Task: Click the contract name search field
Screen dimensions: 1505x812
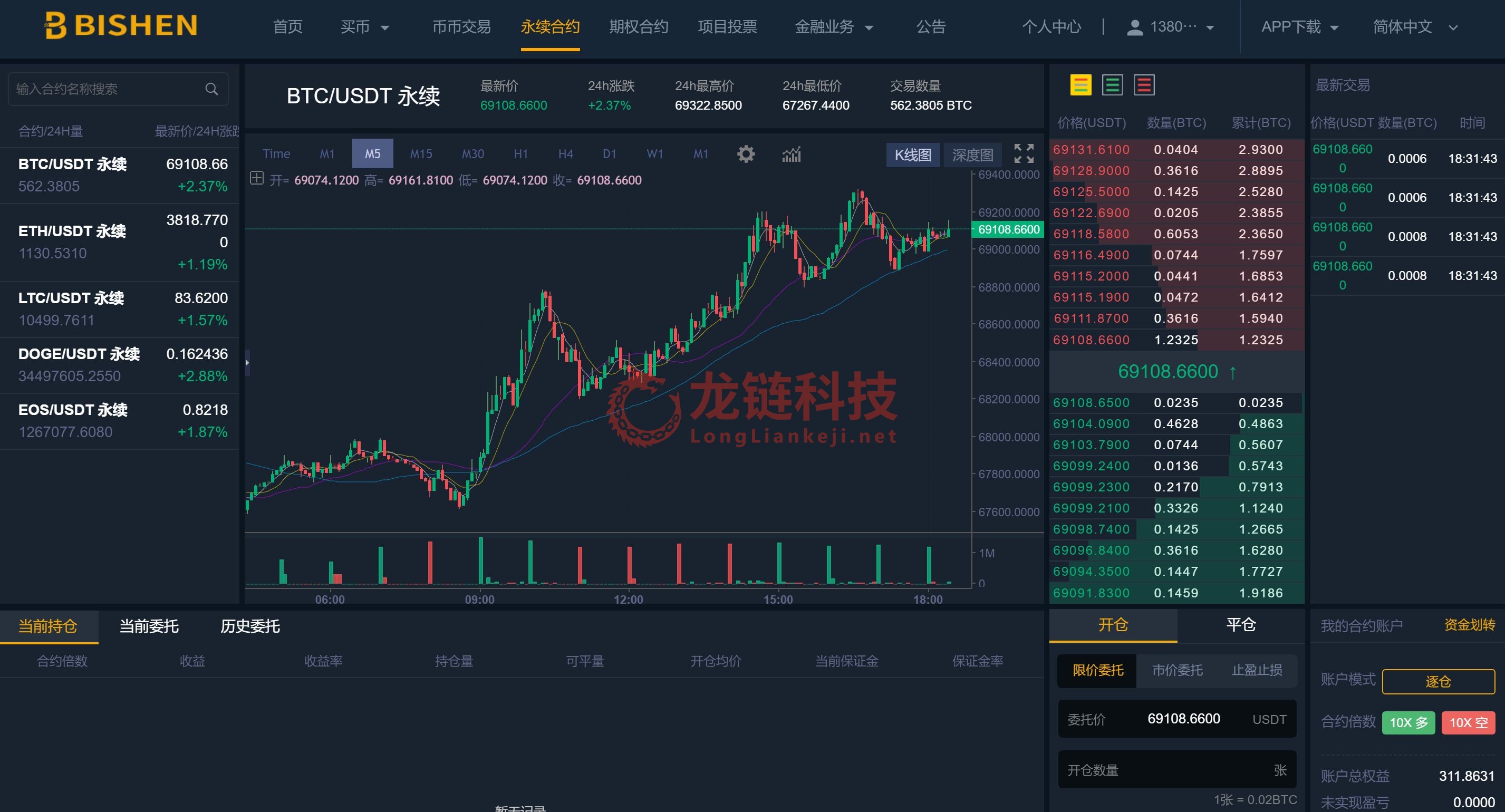Action: coord(118,89)
